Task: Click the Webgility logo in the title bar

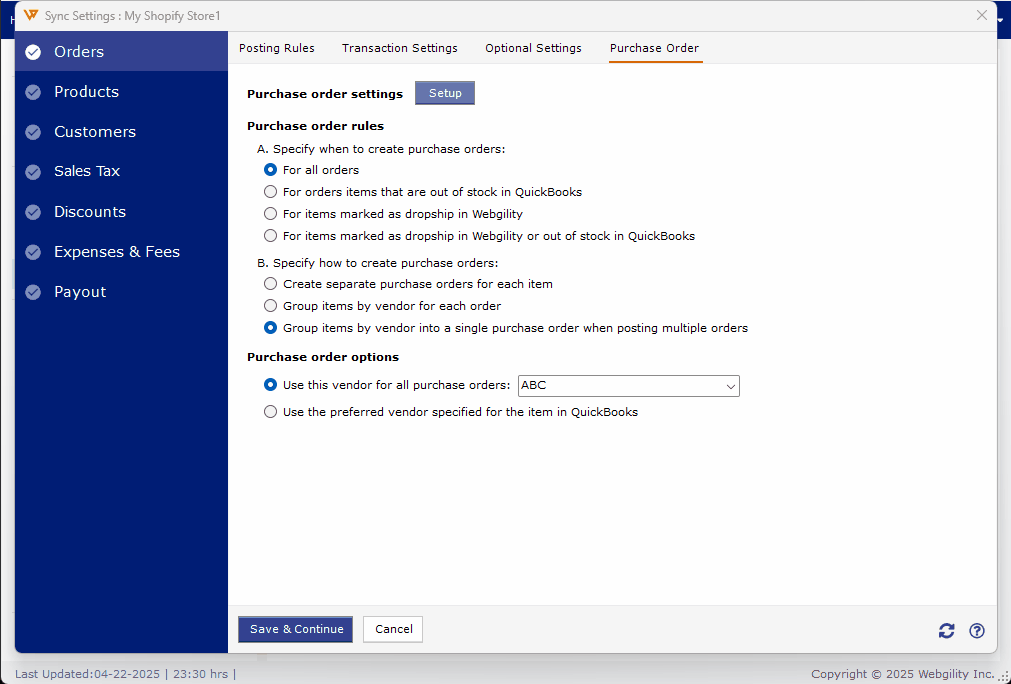Action: pyautogui.click(x=29, y=15)
